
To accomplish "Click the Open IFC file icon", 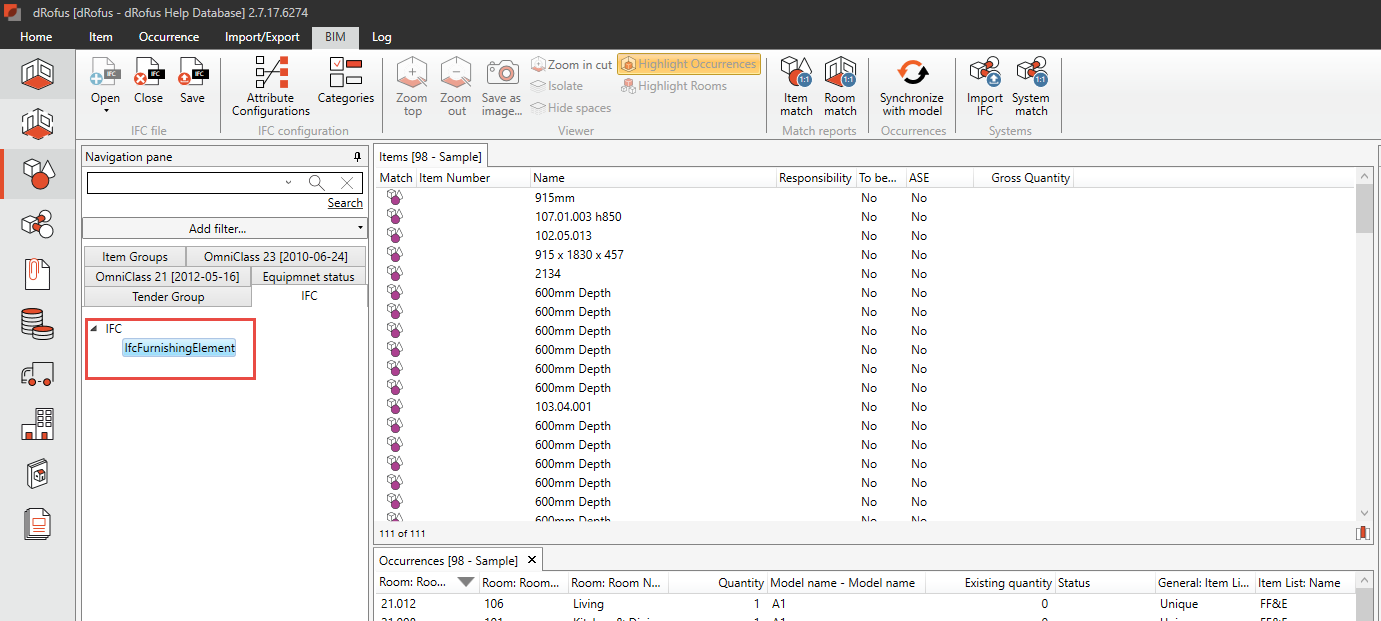I will (x=105, y=73).
